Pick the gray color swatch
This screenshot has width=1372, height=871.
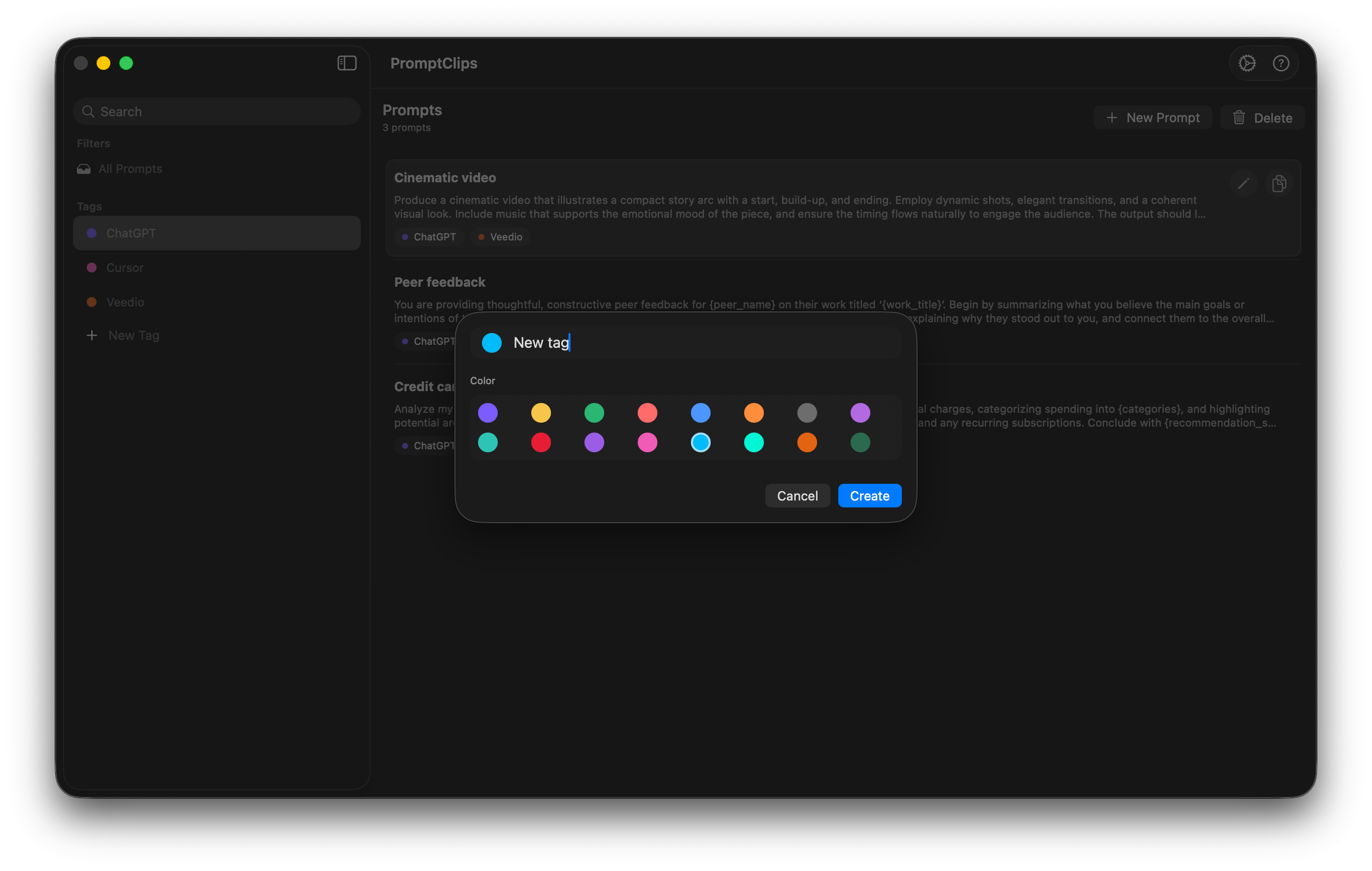coord(807,412)
